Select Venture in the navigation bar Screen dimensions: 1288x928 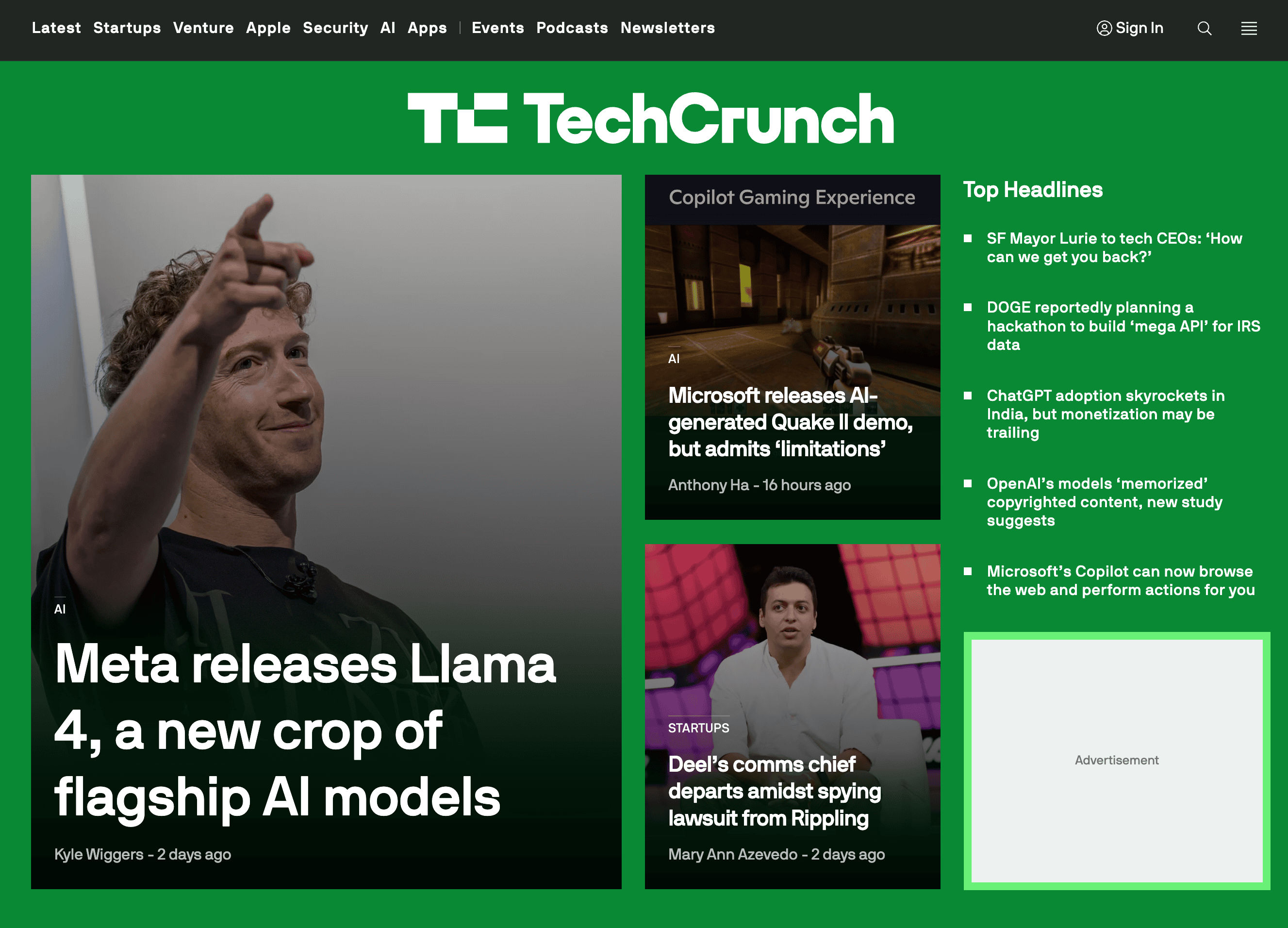click(x=203, y=28)
